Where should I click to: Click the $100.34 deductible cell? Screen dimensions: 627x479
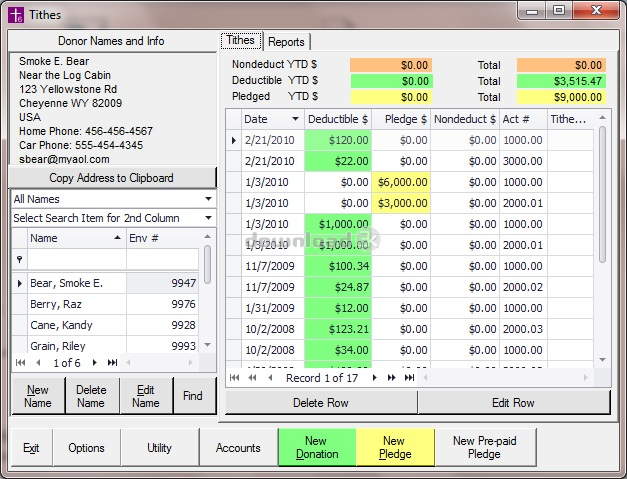(338, 266)
